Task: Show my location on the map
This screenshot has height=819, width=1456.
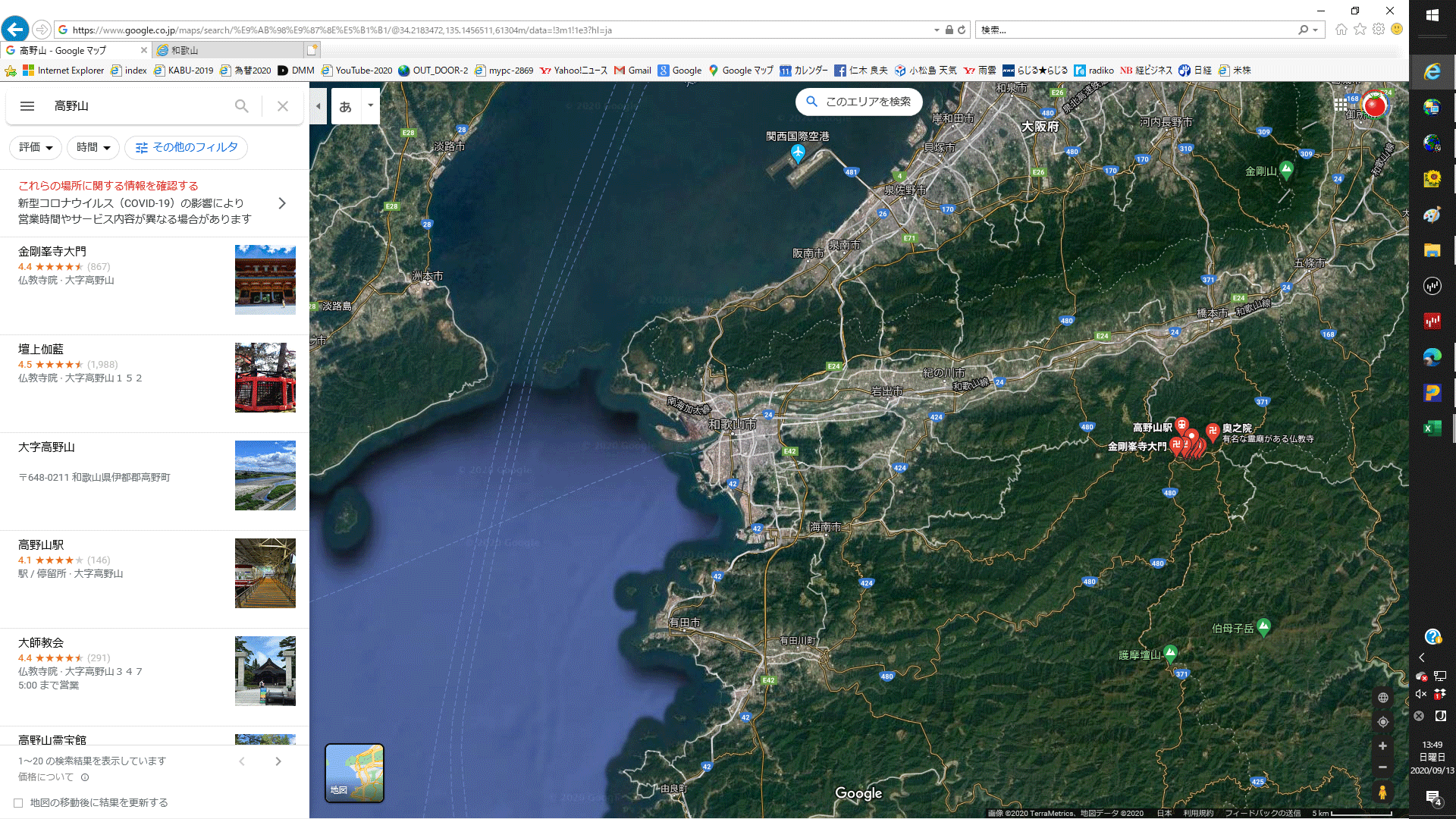Action: (x=1383, y=722)
